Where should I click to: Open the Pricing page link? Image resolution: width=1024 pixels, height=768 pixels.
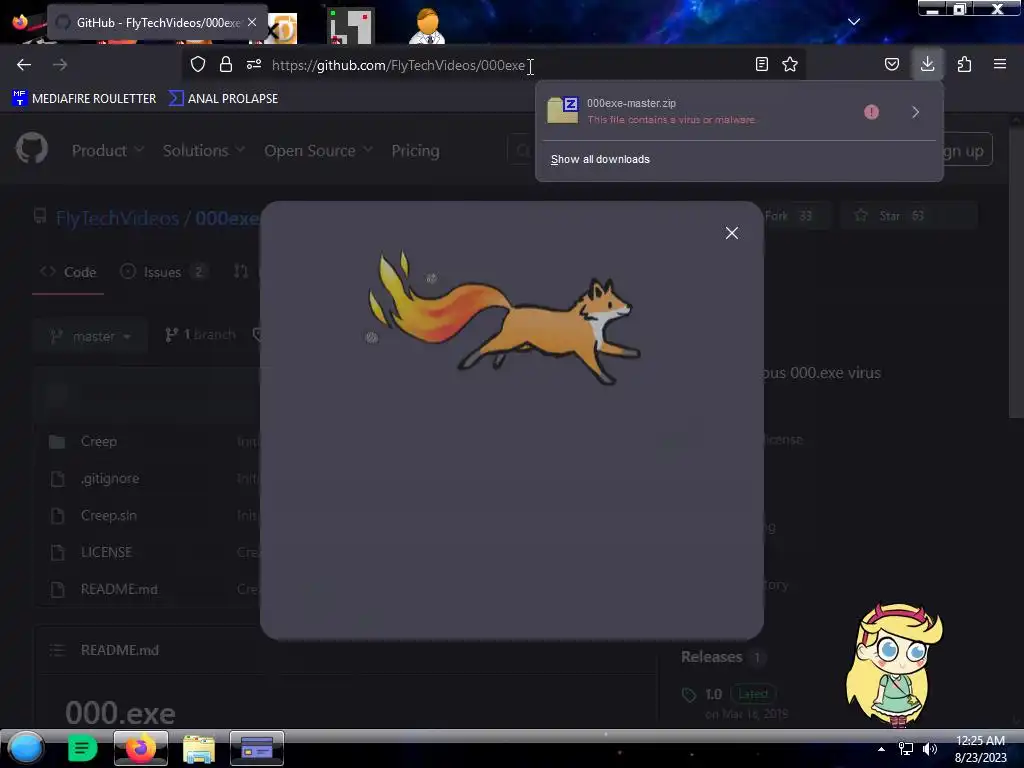click(x=415, y=151)
